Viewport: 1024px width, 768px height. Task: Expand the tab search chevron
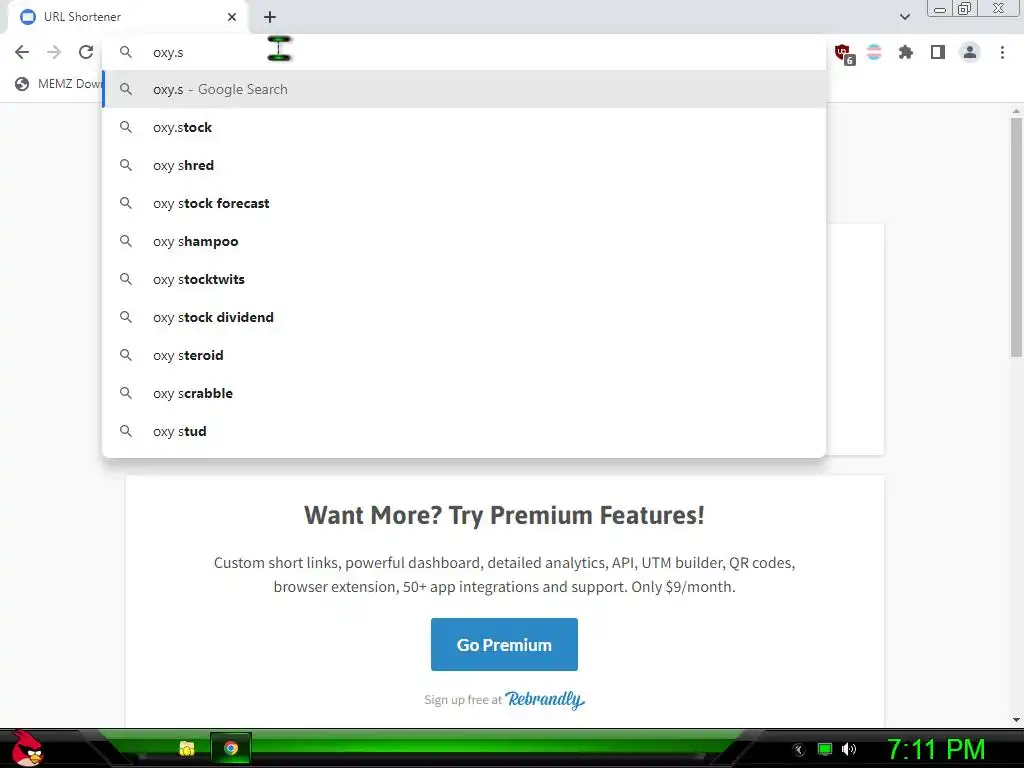click(x=904, y=17)
